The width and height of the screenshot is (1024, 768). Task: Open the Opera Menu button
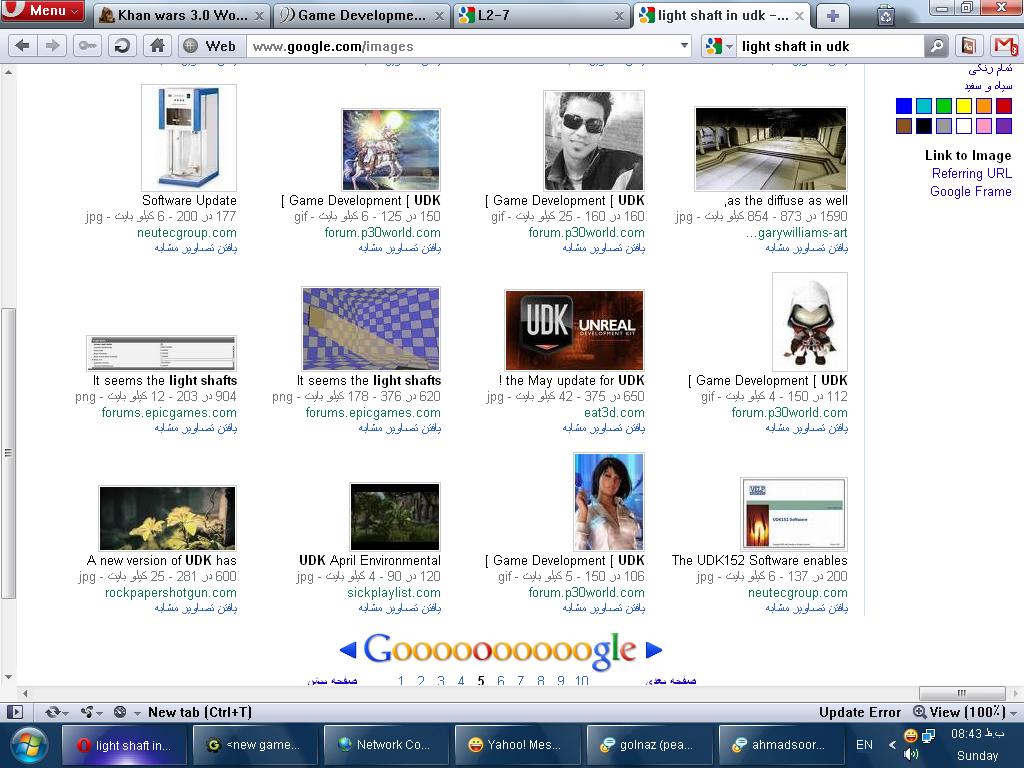tap(42, 10)
